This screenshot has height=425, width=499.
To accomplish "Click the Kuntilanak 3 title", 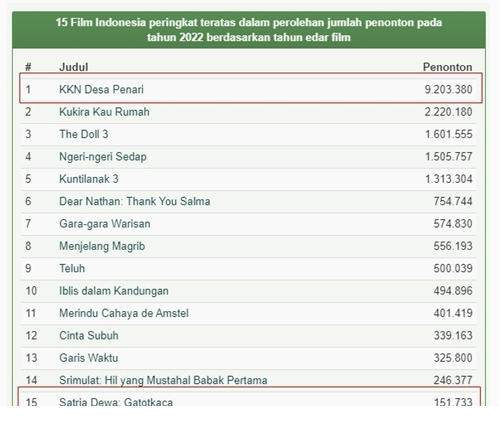I will tap(89, 179).
